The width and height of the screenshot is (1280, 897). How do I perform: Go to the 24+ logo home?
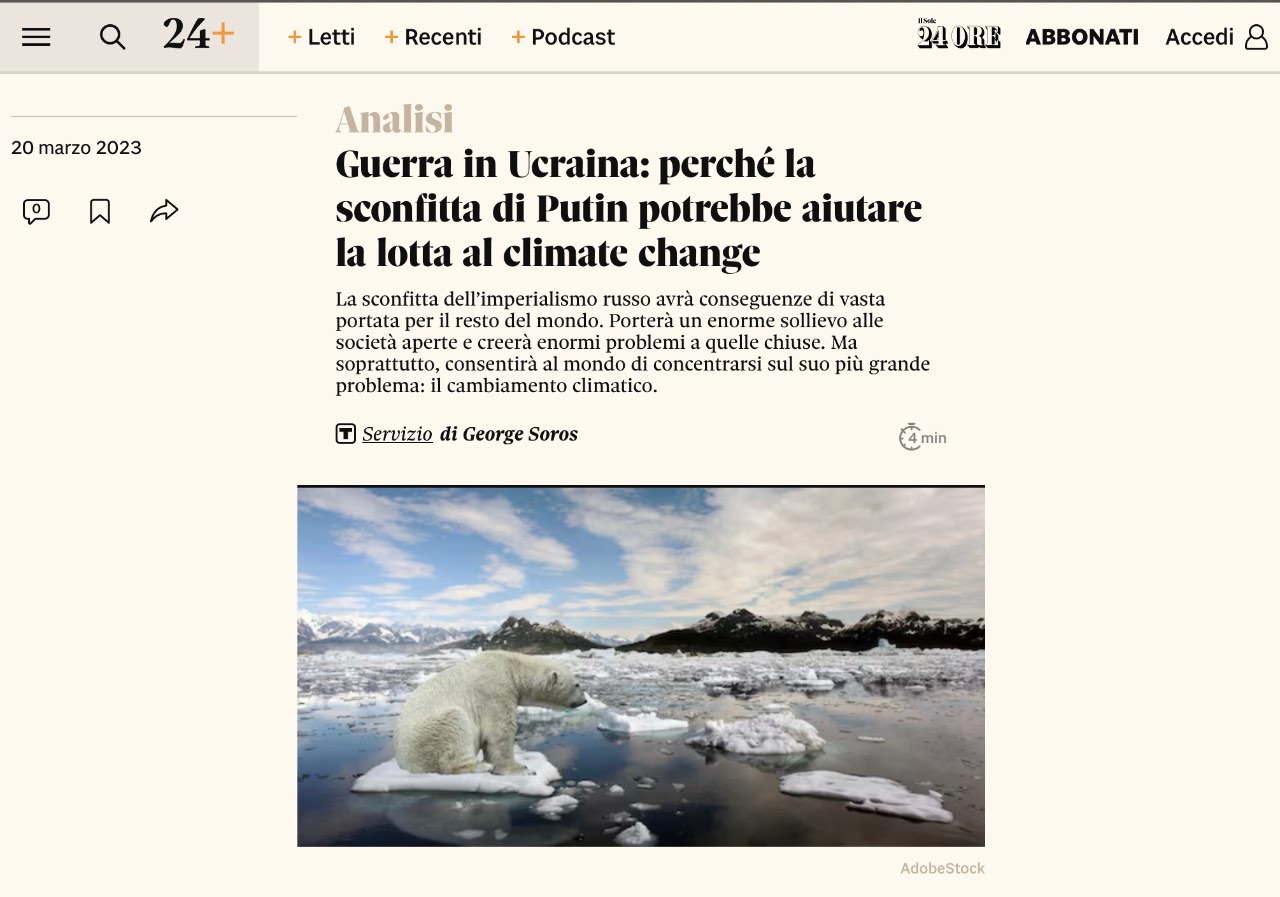click(x=199, y=35)
